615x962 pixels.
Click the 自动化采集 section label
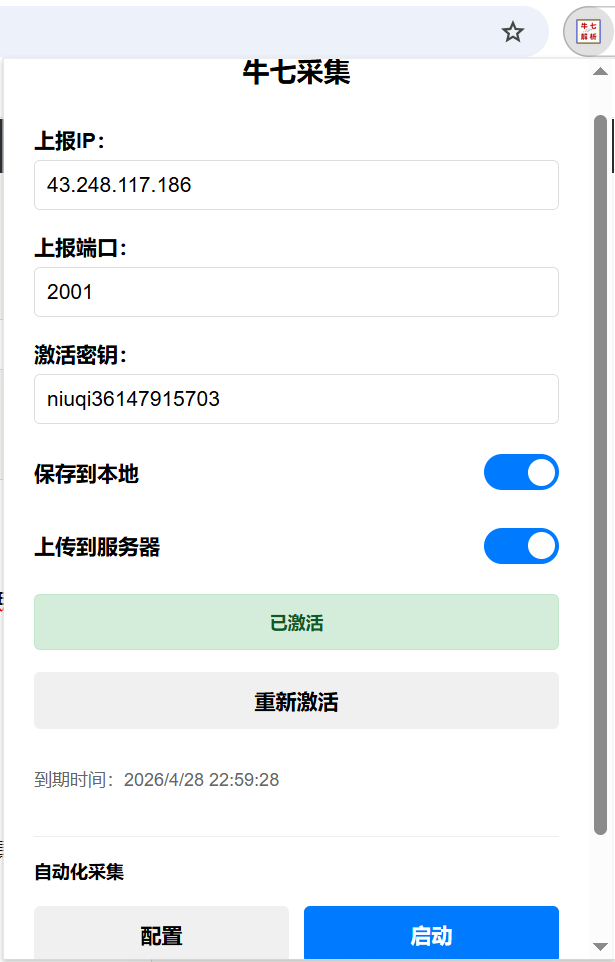click(79, 872)
